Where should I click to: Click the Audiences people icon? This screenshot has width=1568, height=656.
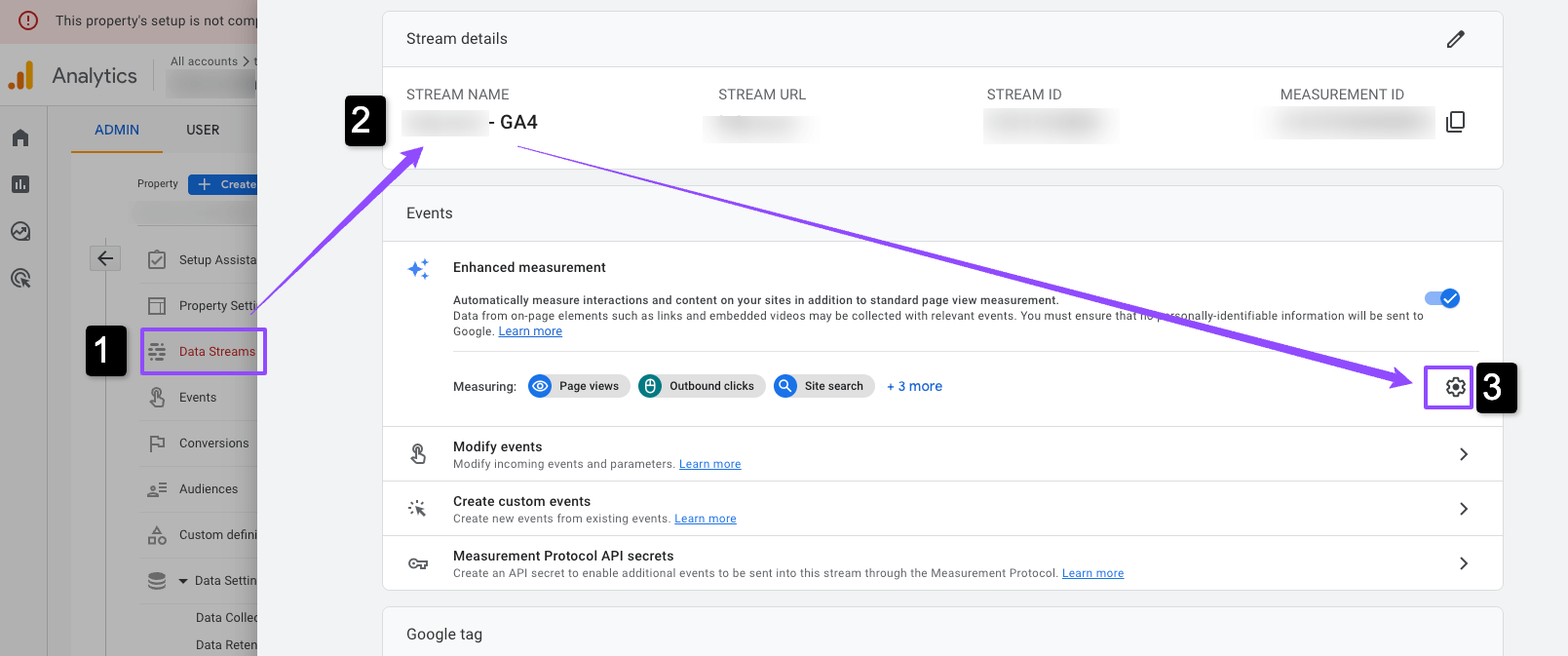pos(157,489)
